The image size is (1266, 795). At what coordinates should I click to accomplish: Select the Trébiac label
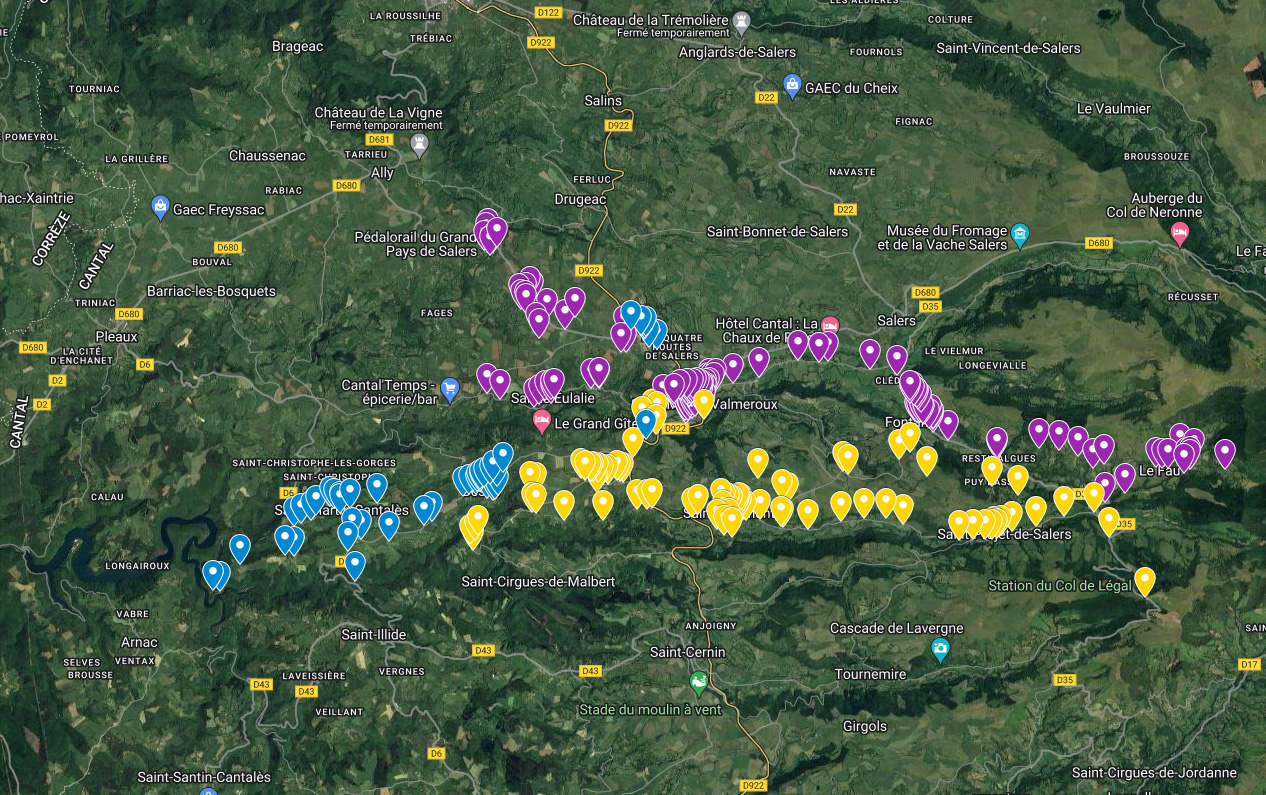pyautogui.click(x=431, y=38)
